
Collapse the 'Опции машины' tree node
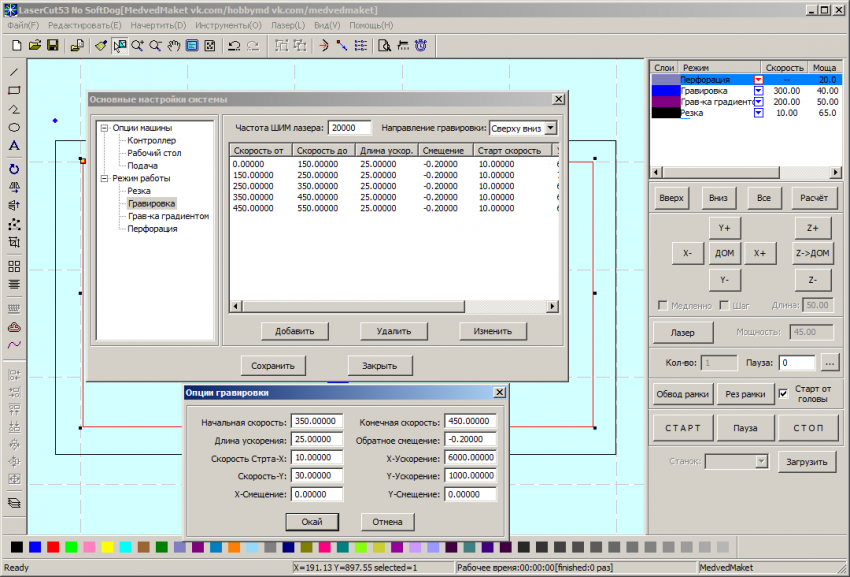click(103, 128)
